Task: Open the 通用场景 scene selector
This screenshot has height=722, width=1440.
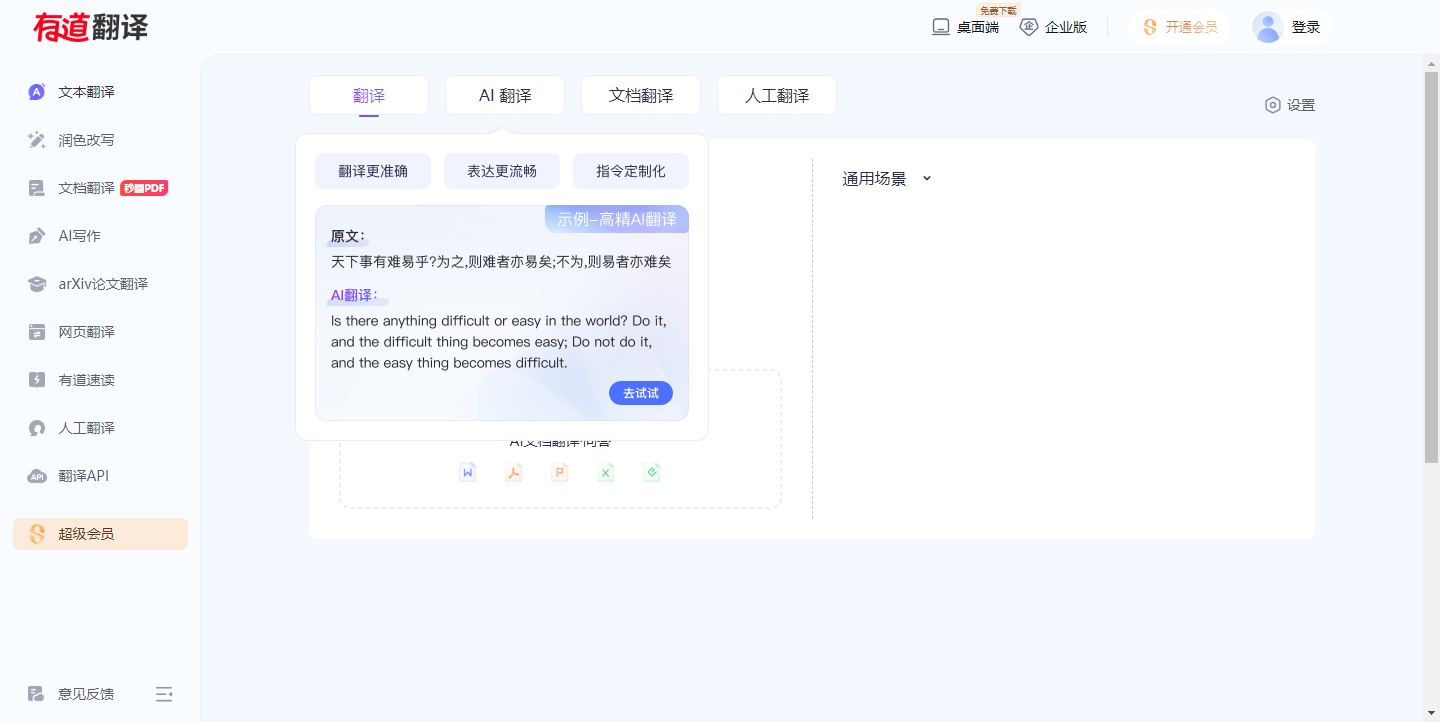Action: pyautogui.click(x=887, y=179)
